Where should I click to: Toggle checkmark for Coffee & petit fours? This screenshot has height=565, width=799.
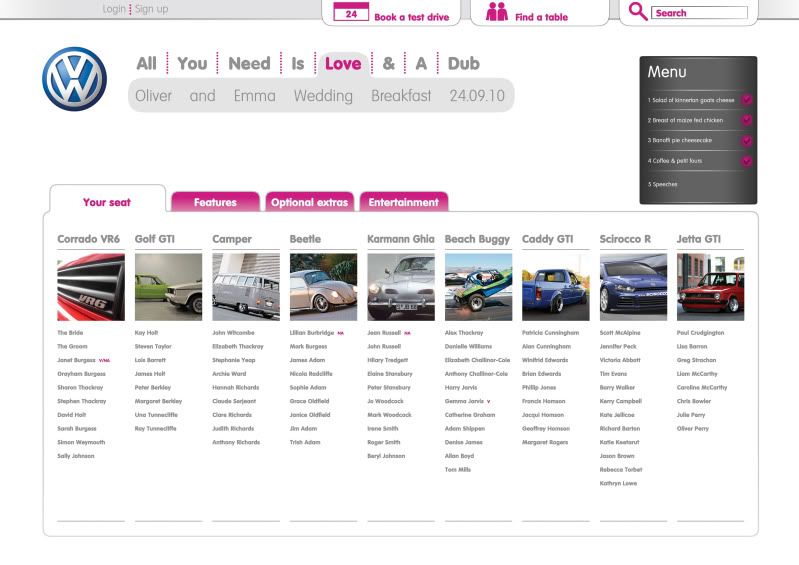point(747,161)
